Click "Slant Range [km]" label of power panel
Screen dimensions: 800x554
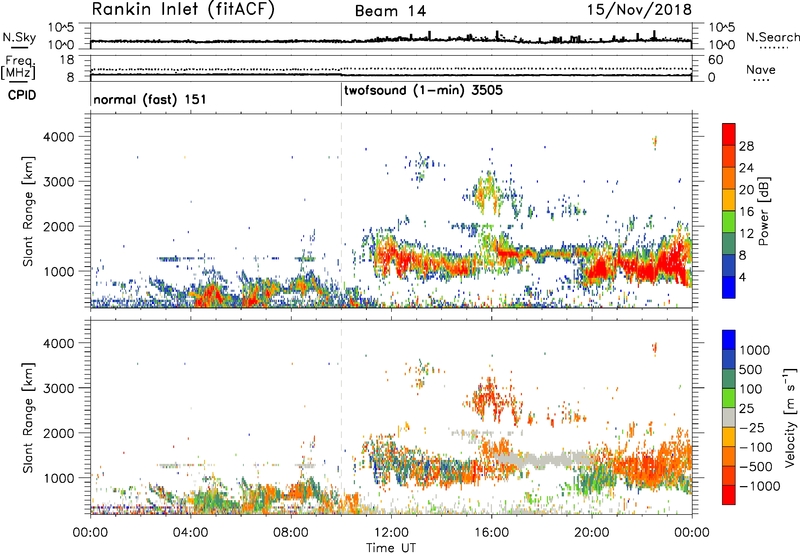pyautogui.click(x=28, y=211)
